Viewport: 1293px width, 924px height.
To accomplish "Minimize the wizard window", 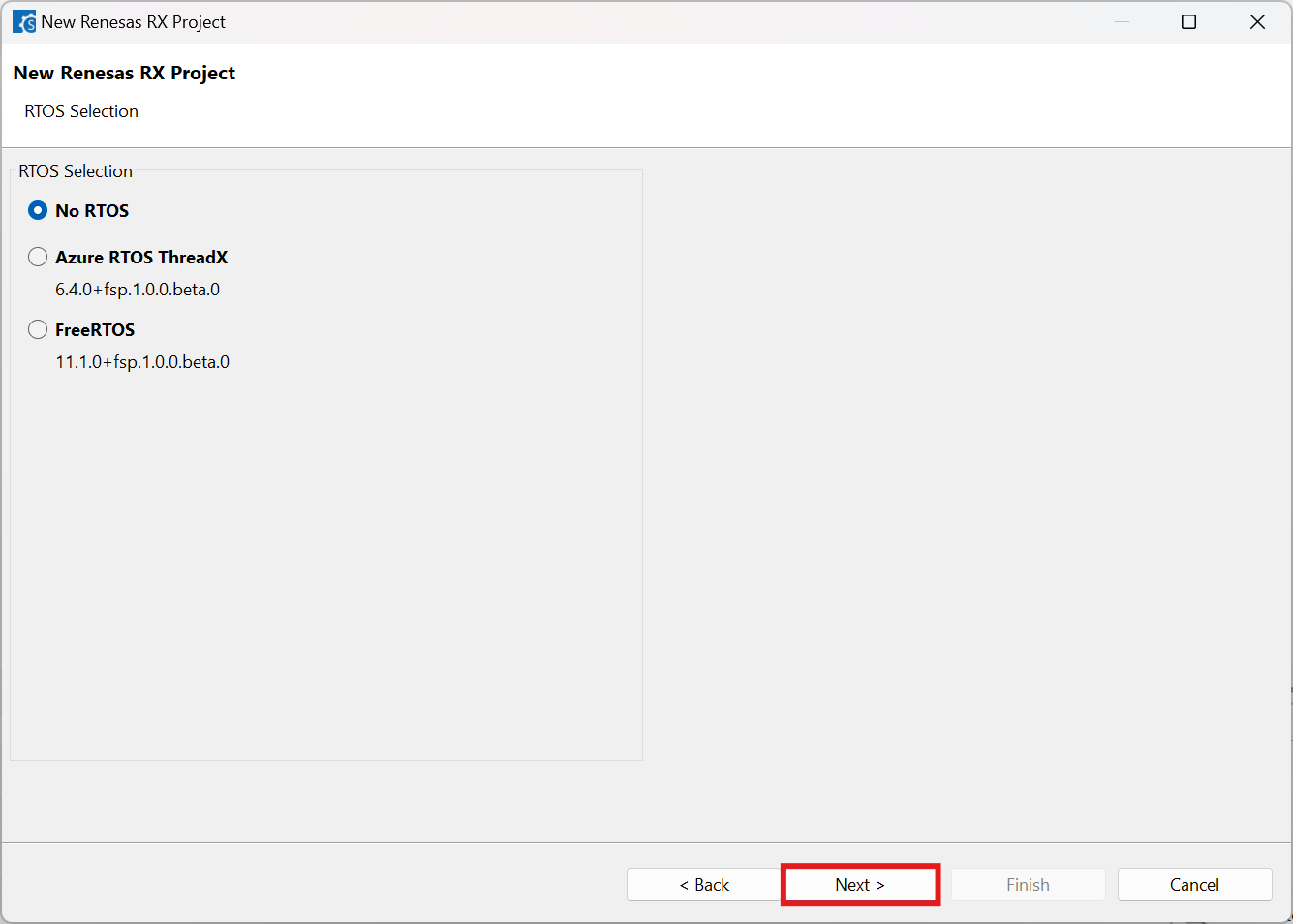I will pos(1122,21).
